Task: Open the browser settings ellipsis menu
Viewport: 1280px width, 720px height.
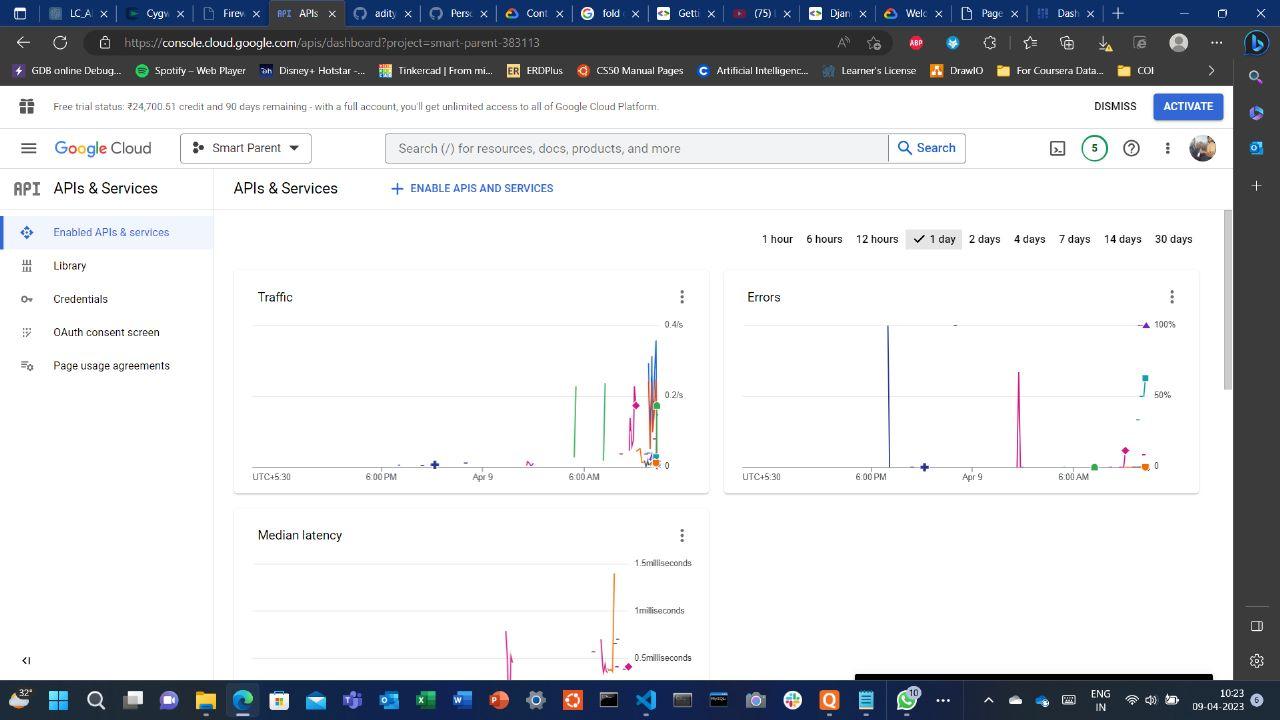Action: coord(1216,42)
